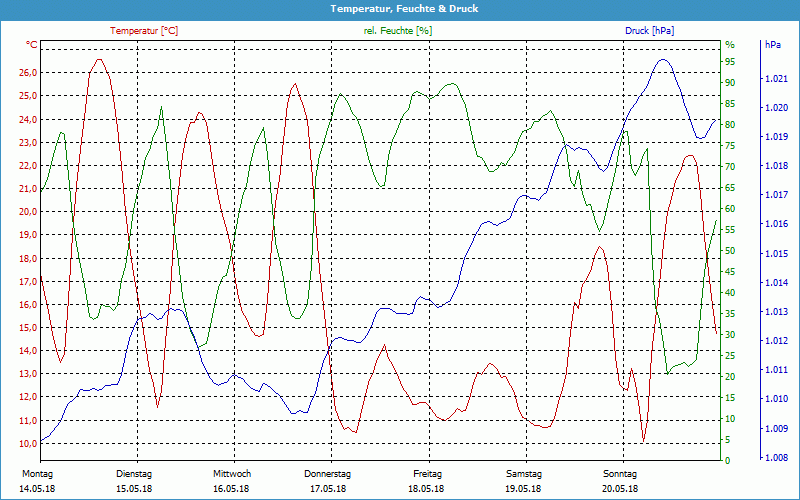Select the green 'rel. Feuchte [%]' legend label
Image resolution: width=800 pixels, height=500 pixels.
[x=397, y=31]
